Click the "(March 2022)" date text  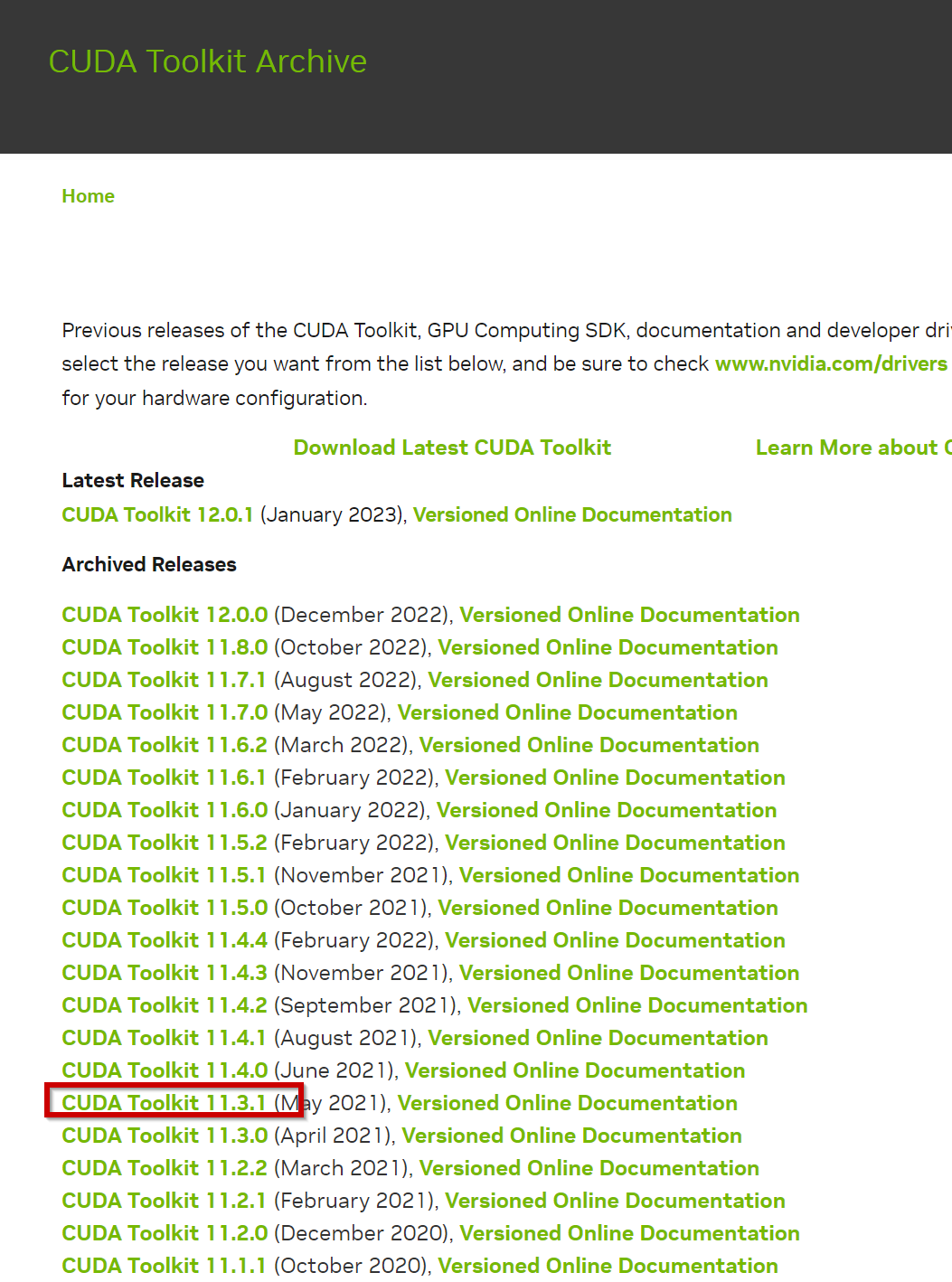[x=342, y=745]
